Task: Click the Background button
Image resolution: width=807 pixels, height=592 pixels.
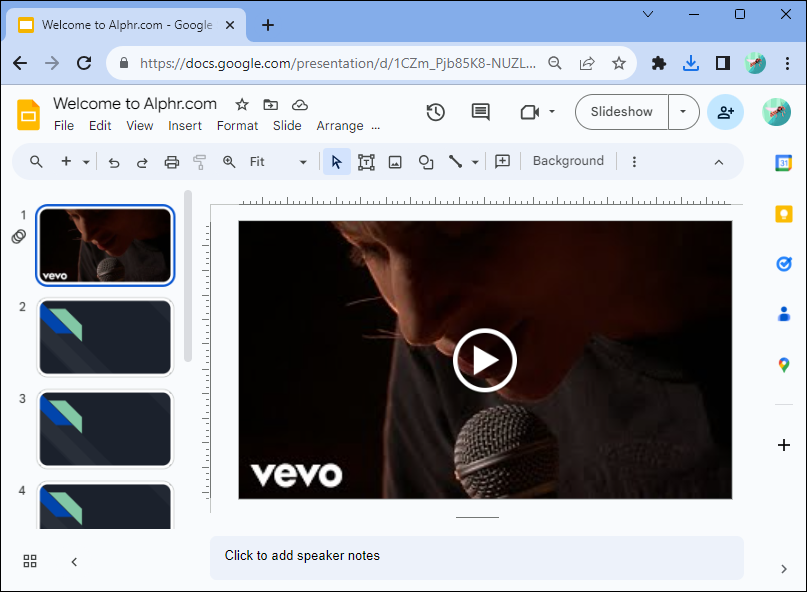Action: [568, 161]
